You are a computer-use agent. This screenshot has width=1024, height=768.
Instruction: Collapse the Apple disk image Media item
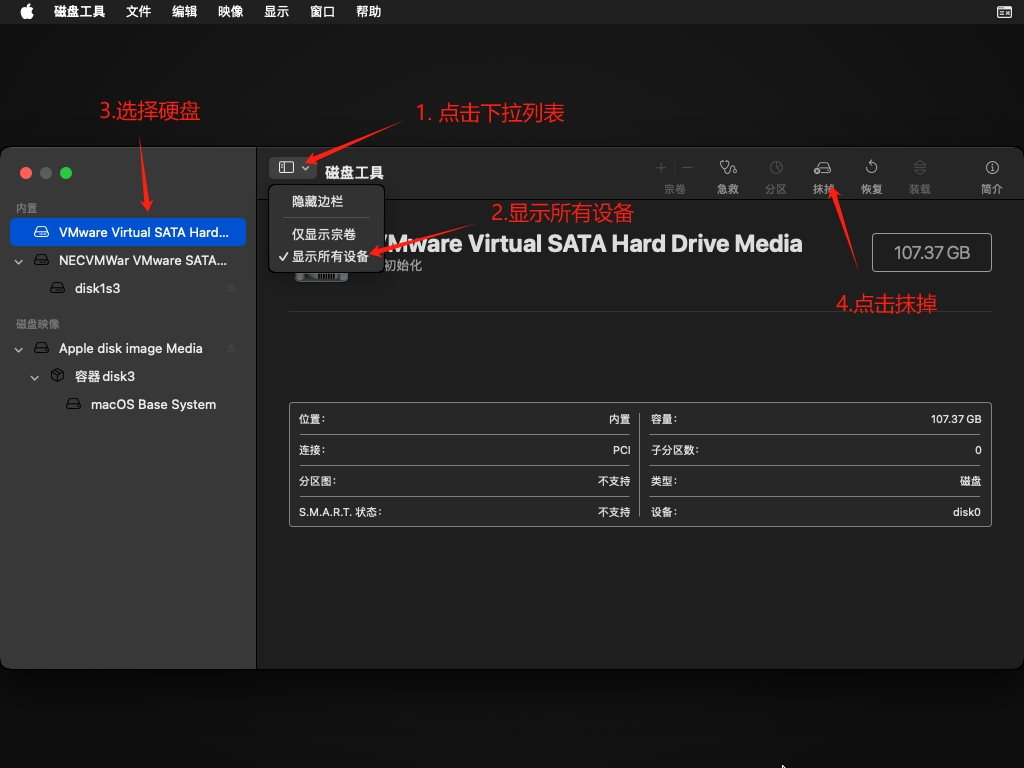19,349
